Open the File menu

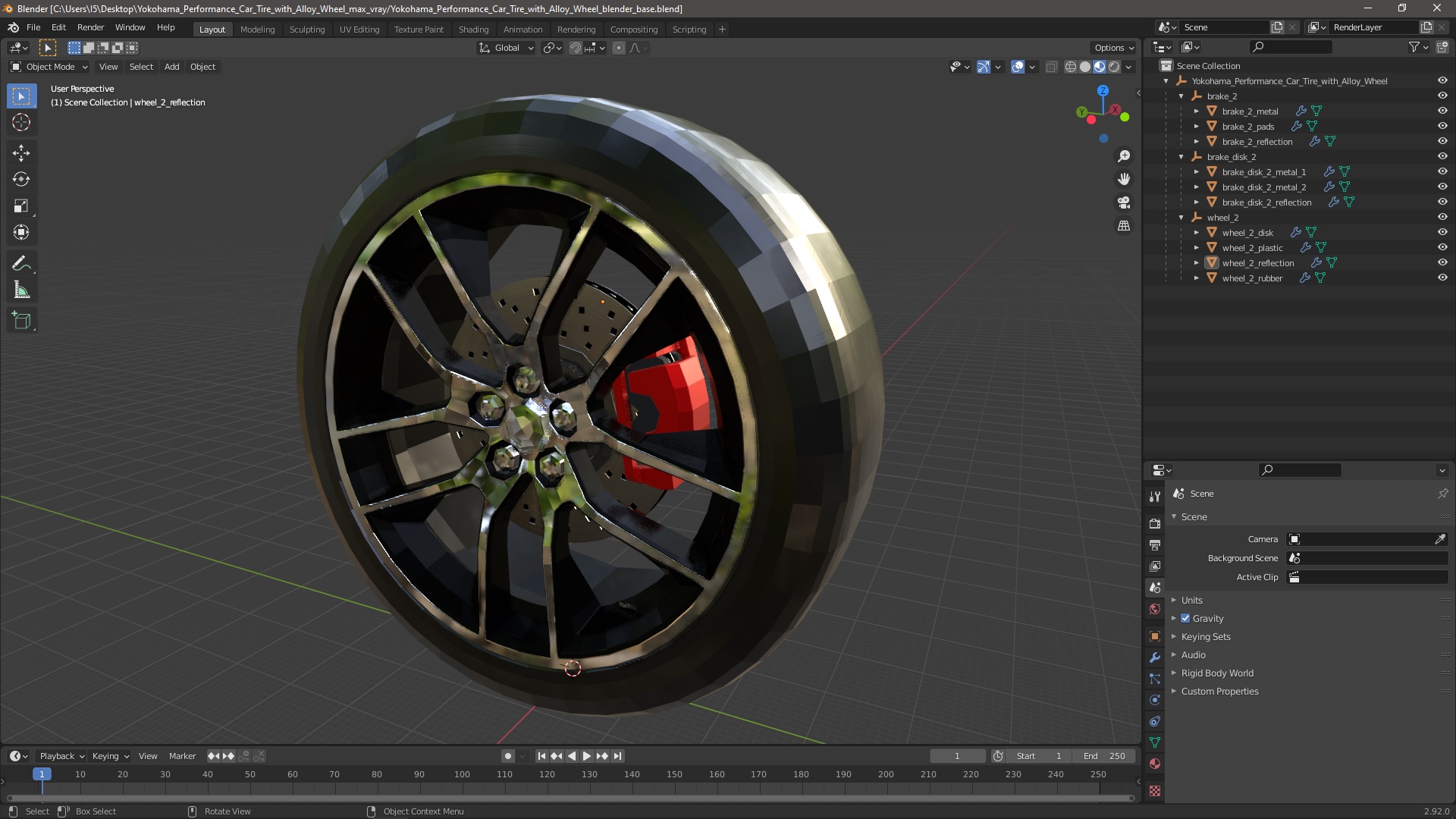point(33,27)
